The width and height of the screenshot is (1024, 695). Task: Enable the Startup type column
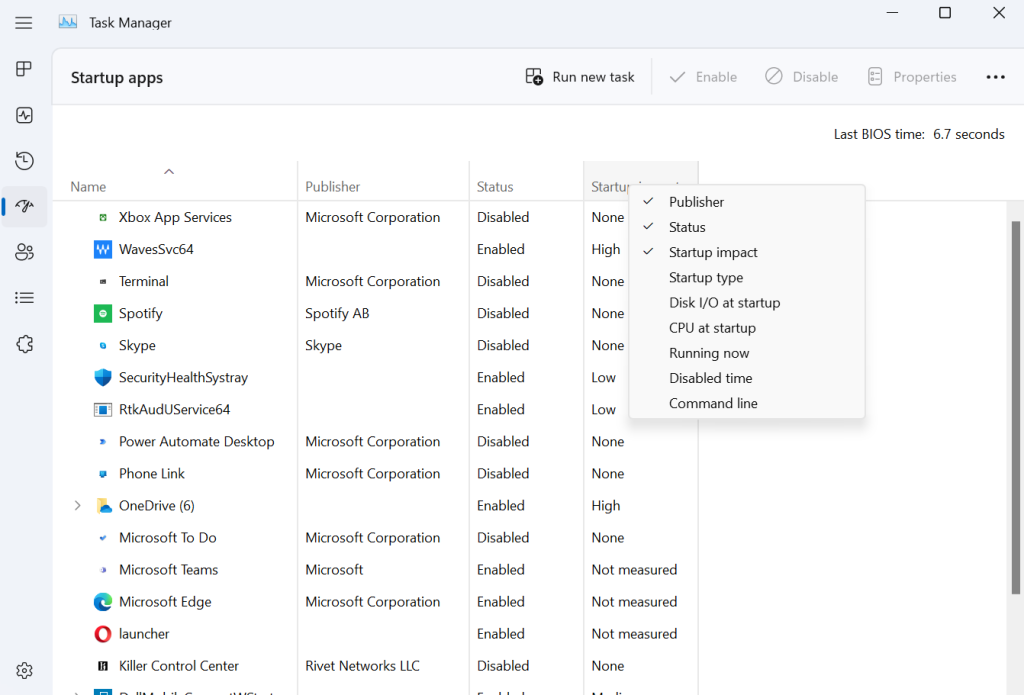pyautogui.click(x=747, y=278)
